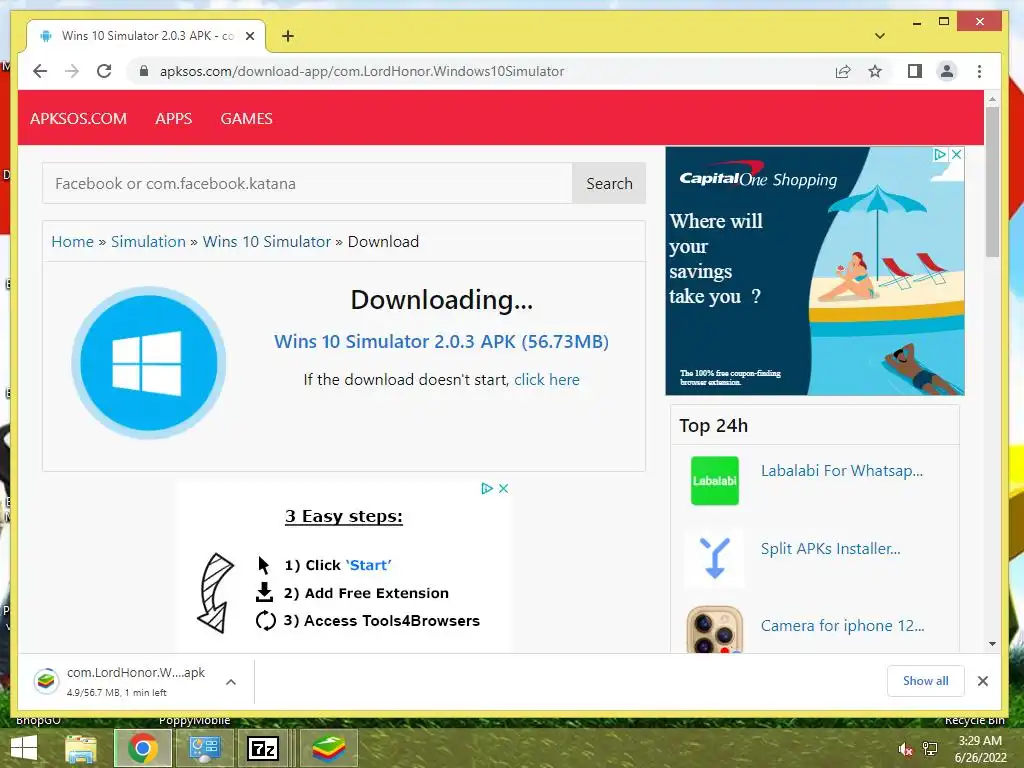
Task: Click the page scroll down arrow
Action: point(992,644)
